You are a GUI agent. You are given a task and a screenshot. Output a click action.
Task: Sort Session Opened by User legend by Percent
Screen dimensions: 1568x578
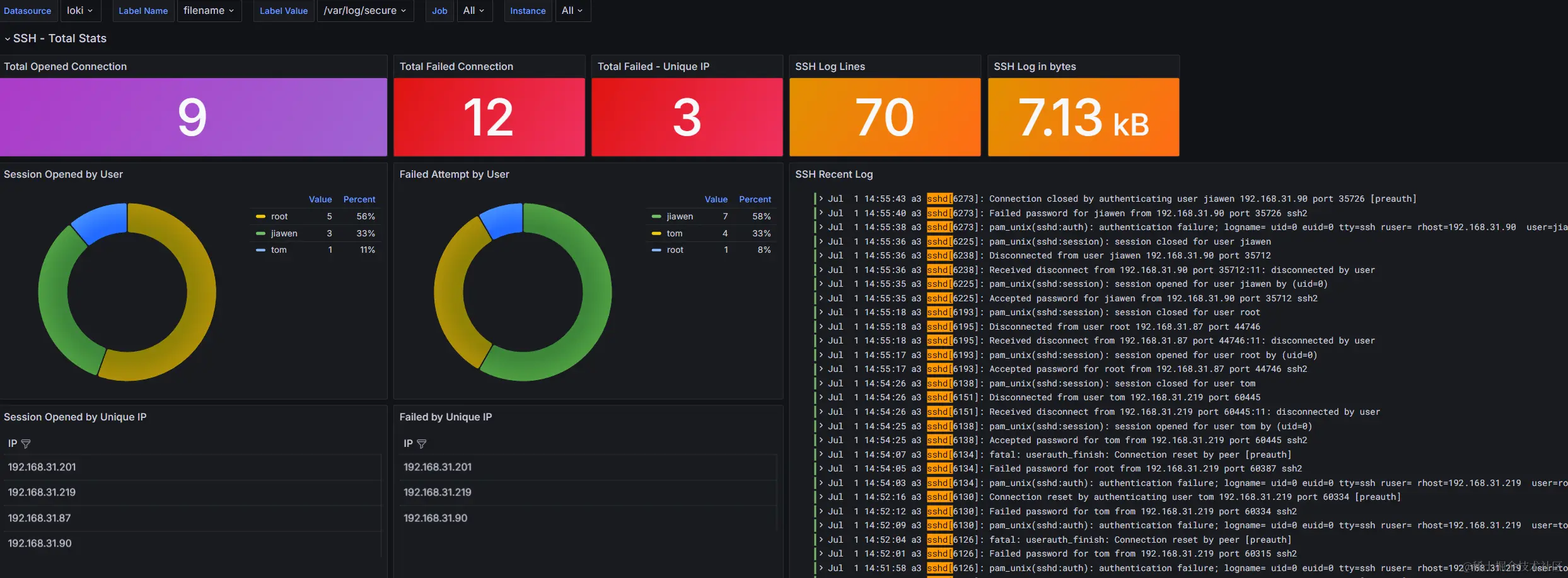(x=359, y=199)
